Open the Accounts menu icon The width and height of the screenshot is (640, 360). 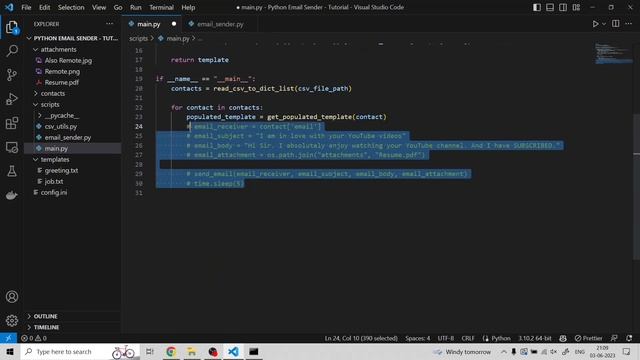tap(12, 297)
